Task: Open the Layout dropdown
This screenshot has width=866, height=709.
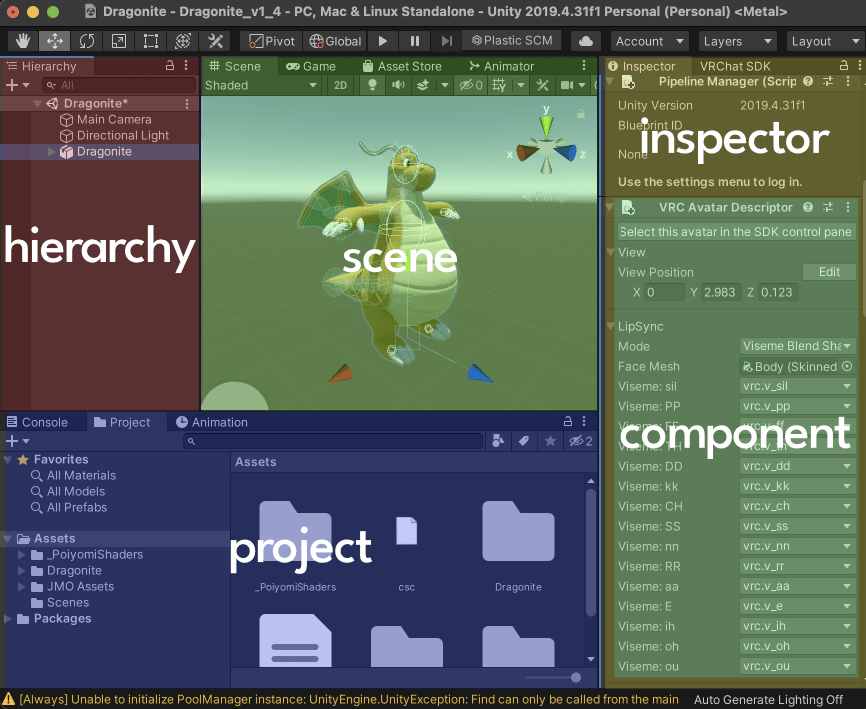Action: [825, 41]
